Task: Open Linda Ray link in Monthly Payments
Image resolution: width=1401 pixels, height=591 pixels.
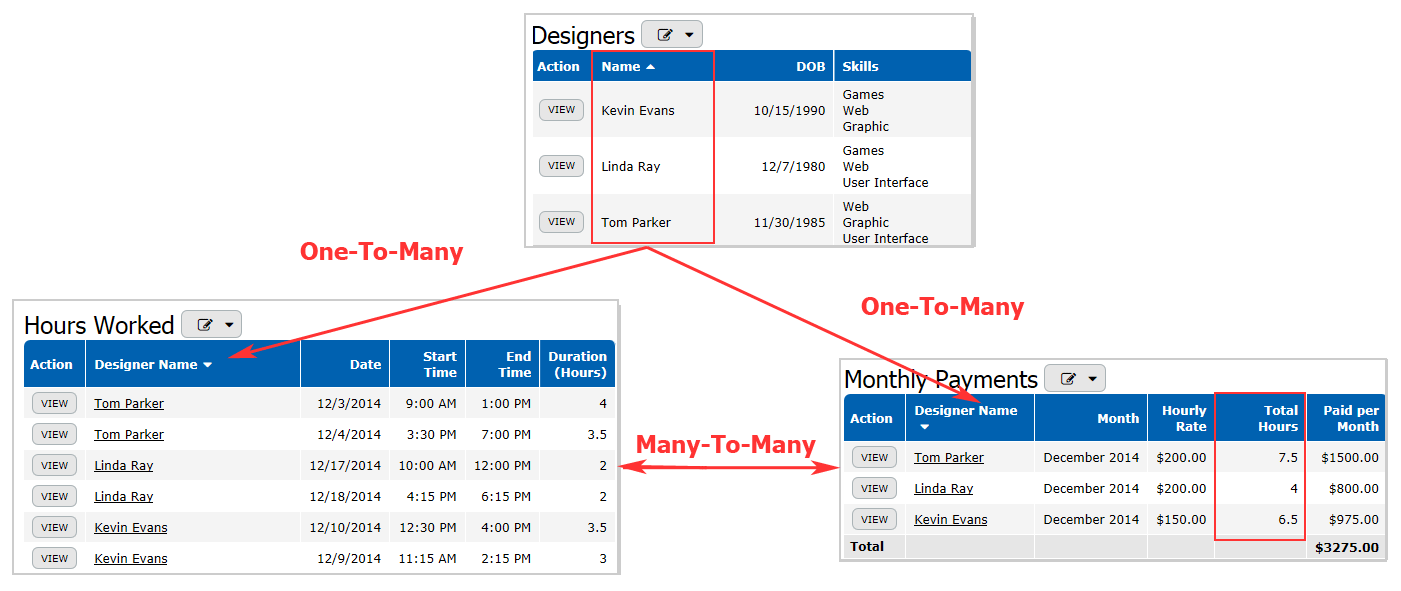Action: 944,488
